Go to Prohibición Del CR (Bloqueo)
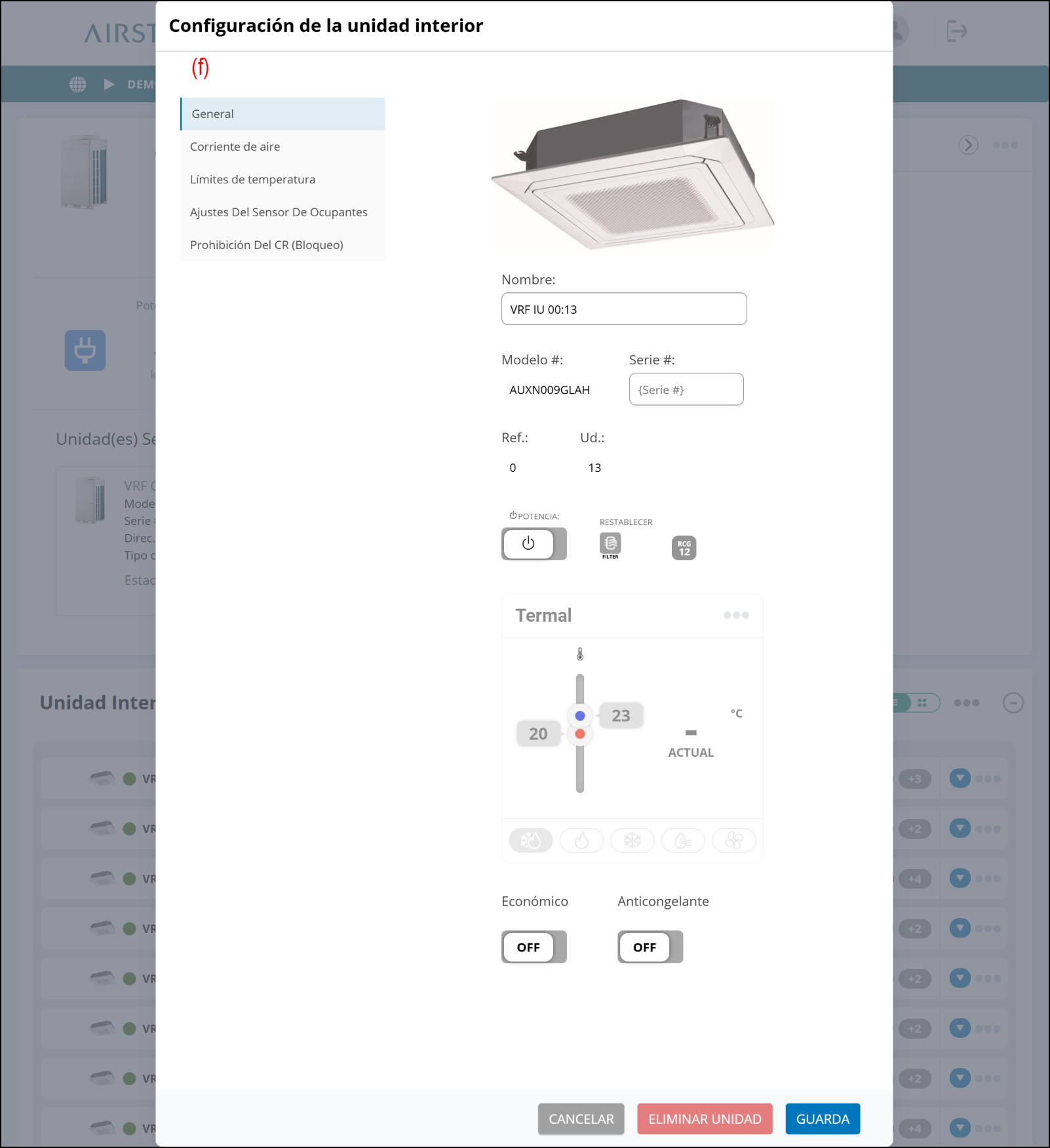The width and height of the screenshot is (1050, 1148). click(x=266, y=245)
